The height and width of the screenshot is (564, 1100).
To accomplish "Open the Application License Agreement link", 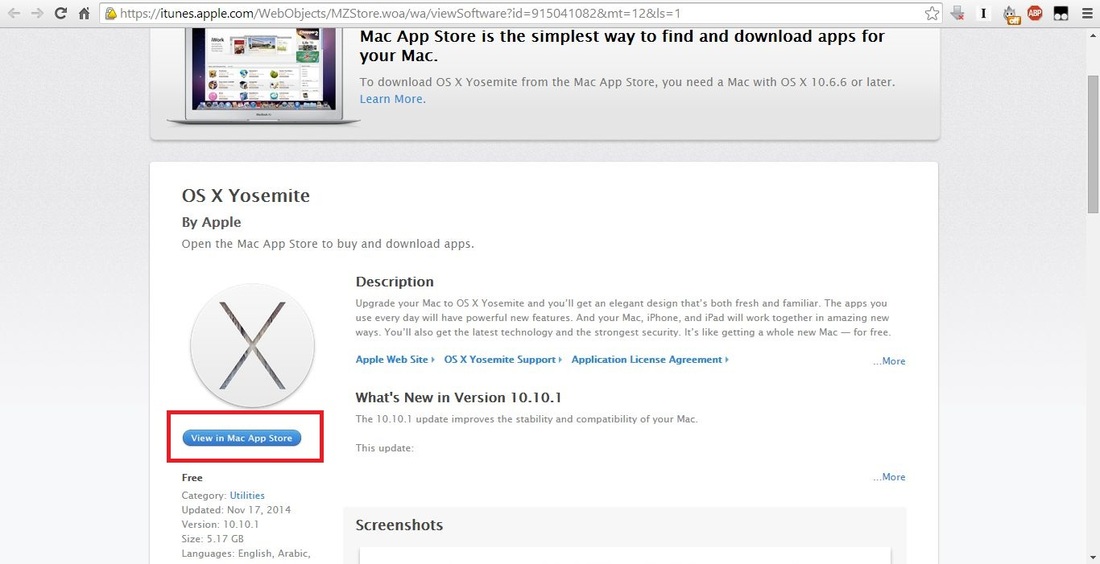I will pyautogui.click(x=650, y=359).
